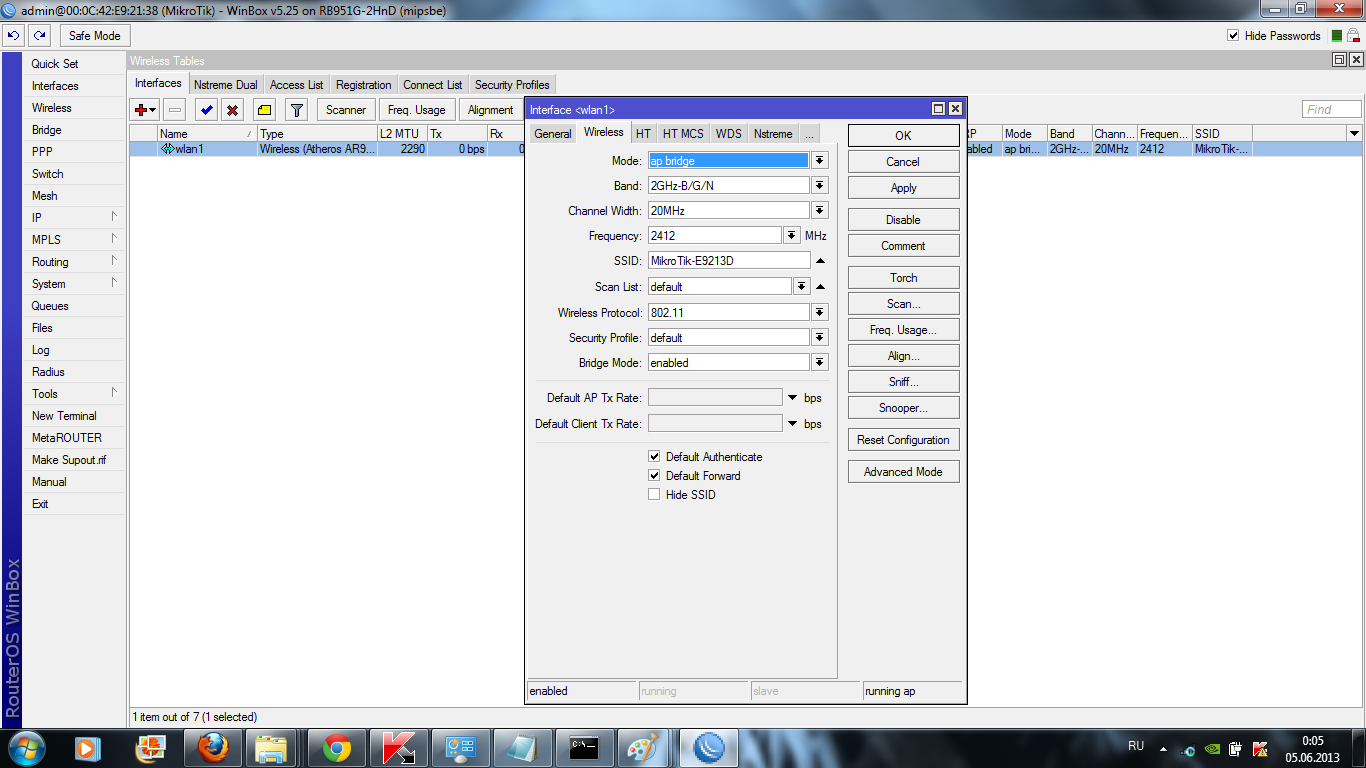
Task: Open the table columns dropdown arrow
Action: click(1354, 134)
